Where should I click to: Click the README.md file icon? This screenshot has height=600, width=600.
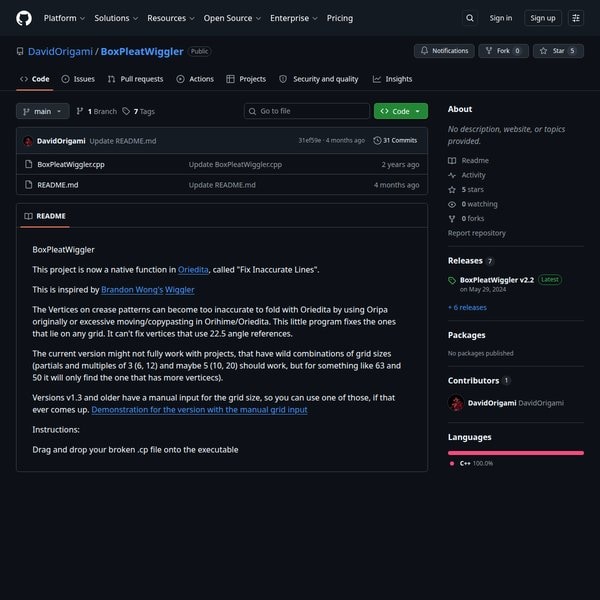tap(28, 185)
